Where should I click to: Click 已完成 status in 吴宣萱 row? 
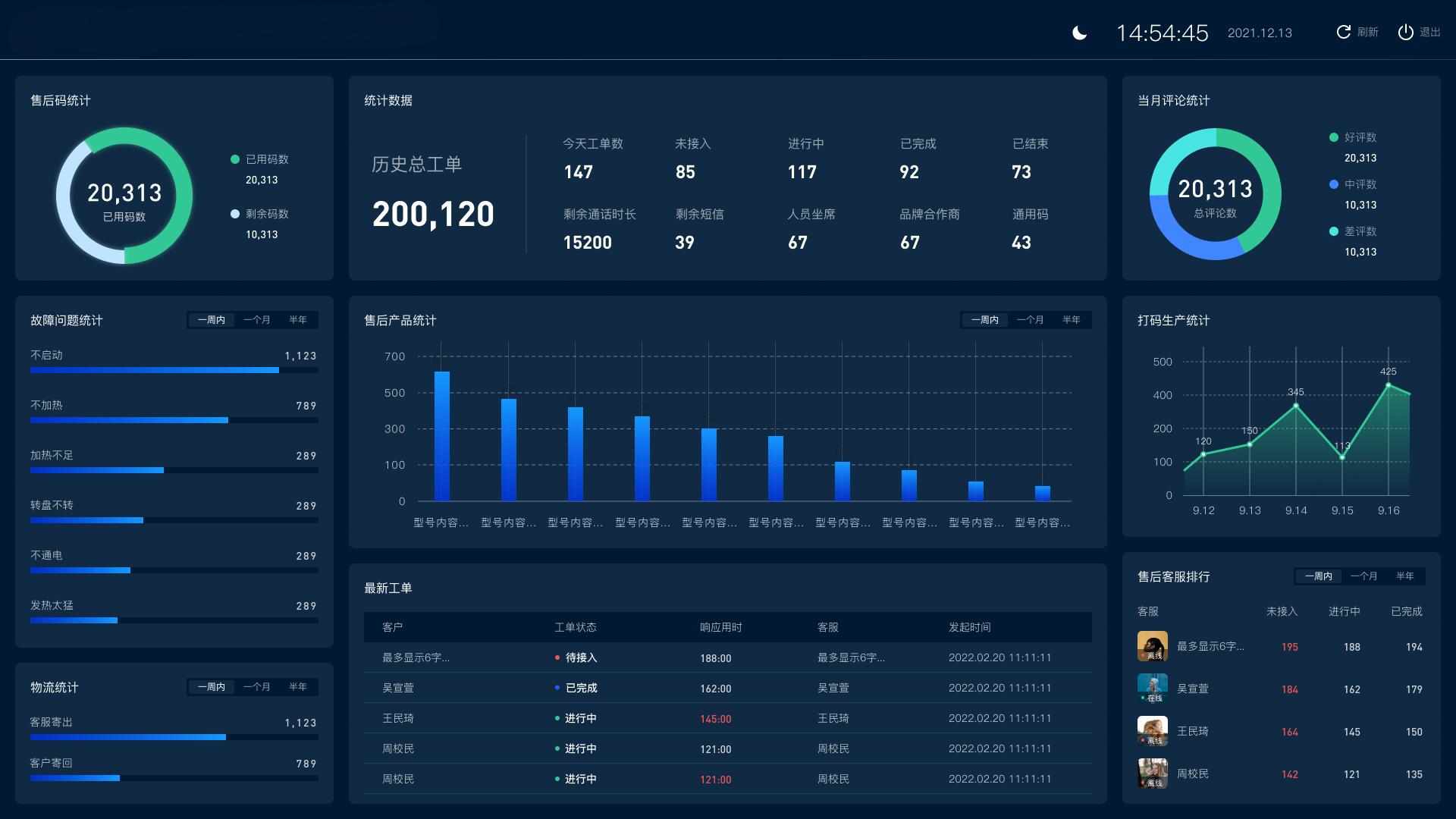[581, 688]
